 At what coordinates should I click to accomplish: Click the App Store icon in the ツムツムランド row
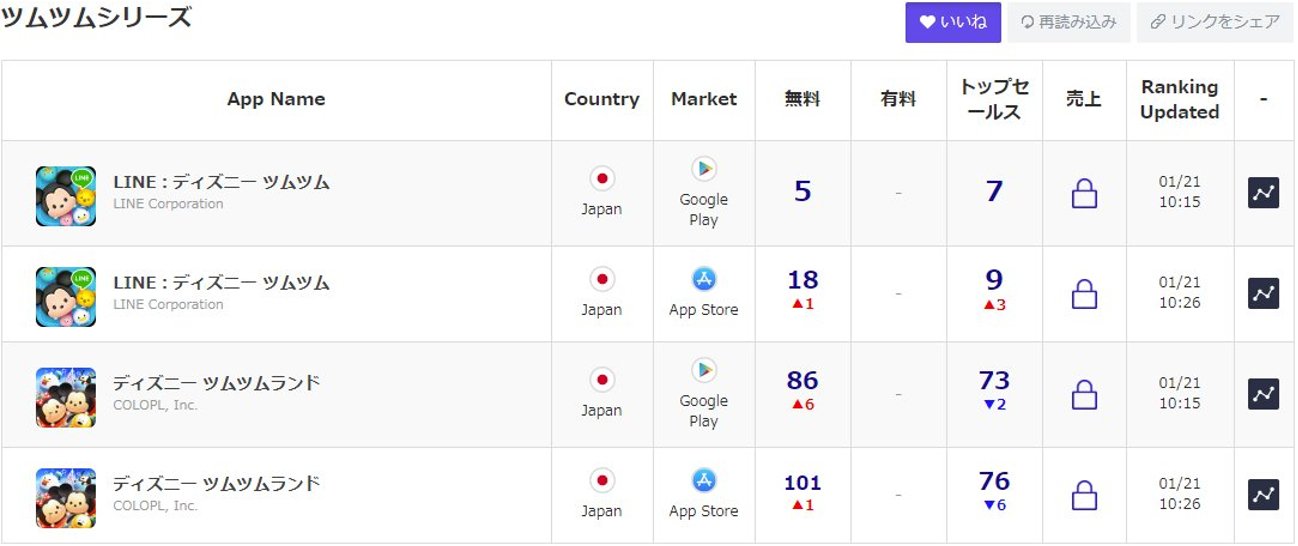click(704, 481)
